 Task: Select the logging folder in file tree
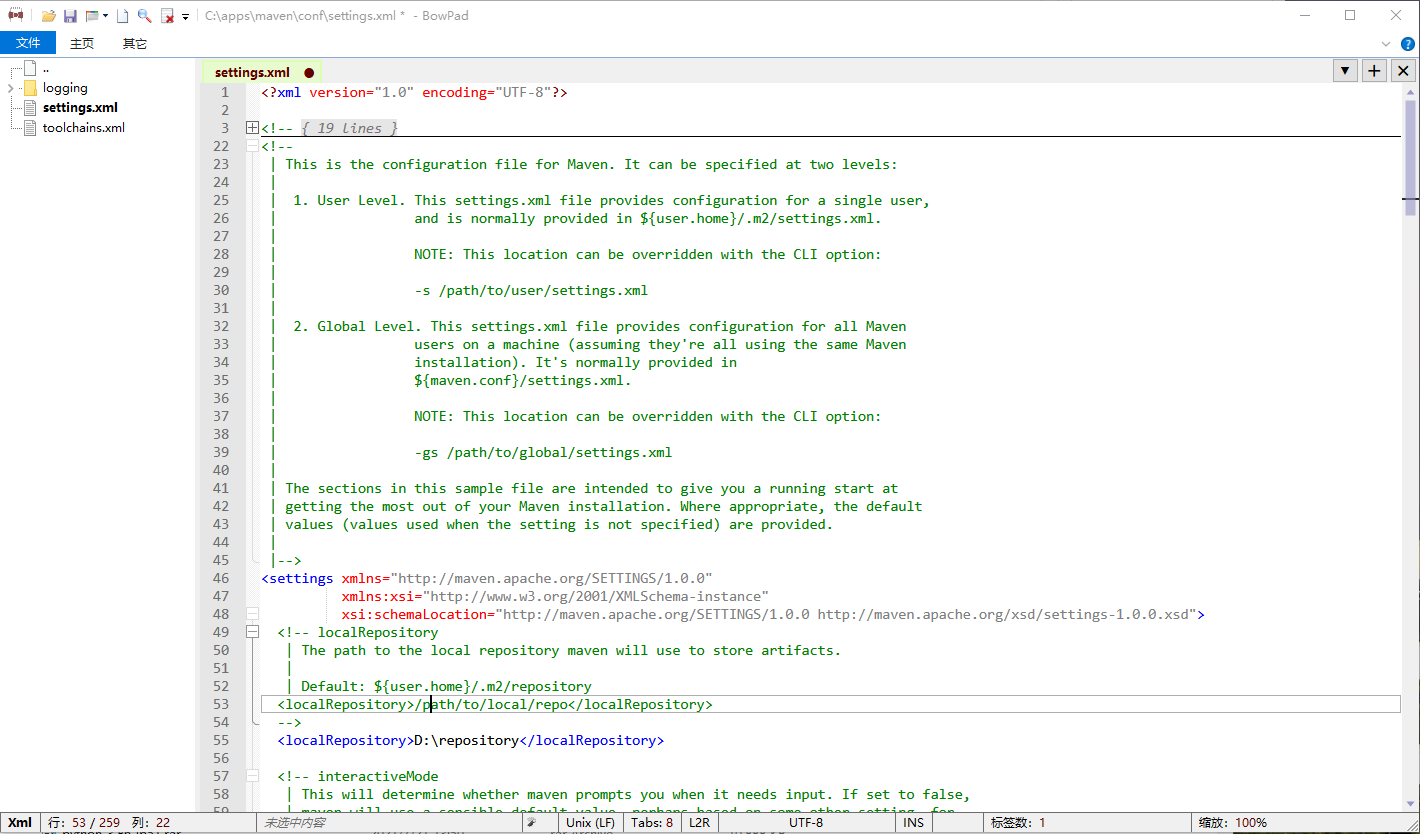click(65, 88)
